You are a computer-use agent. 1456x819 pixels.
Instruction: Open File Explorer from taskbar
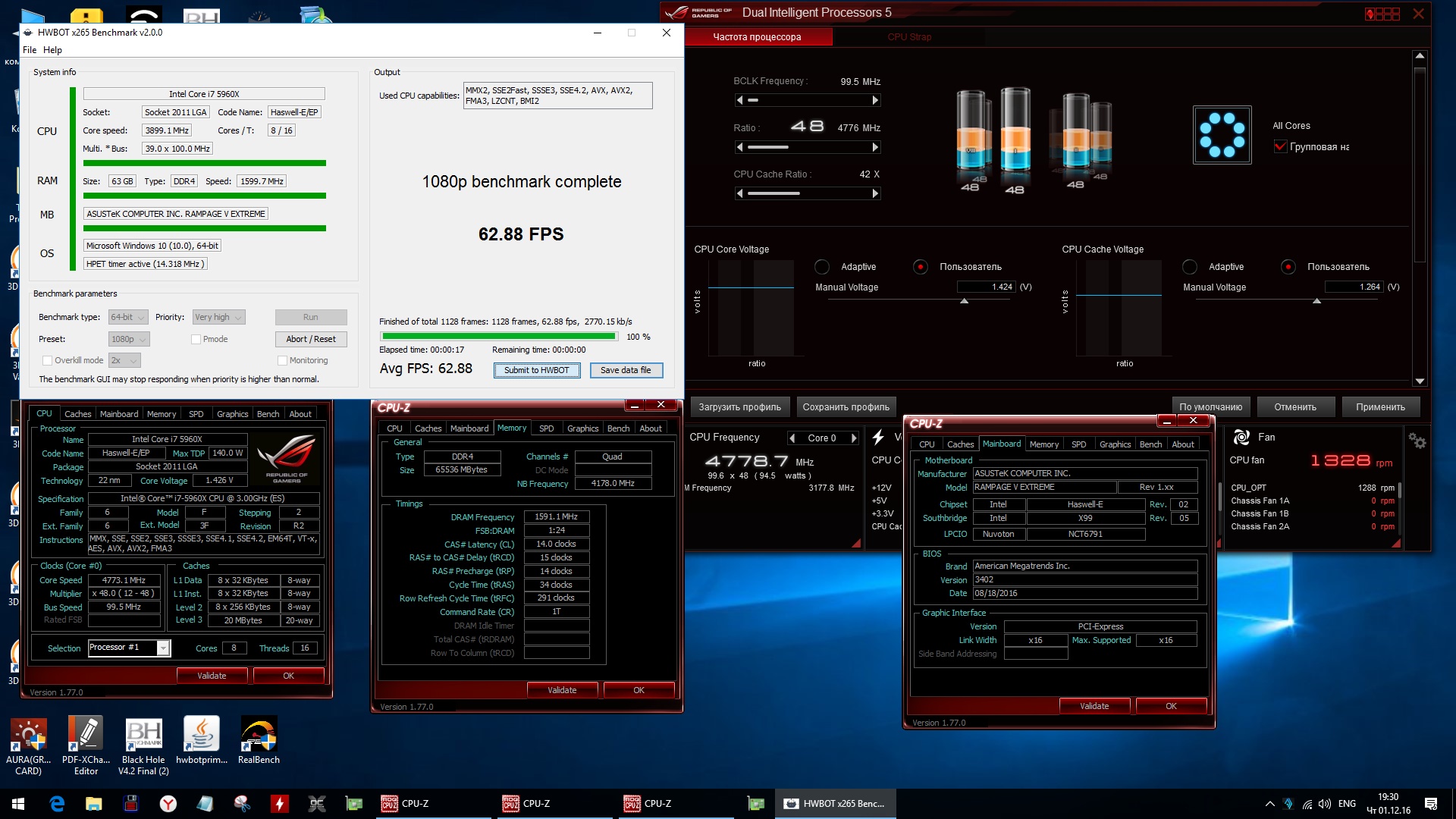94,804
